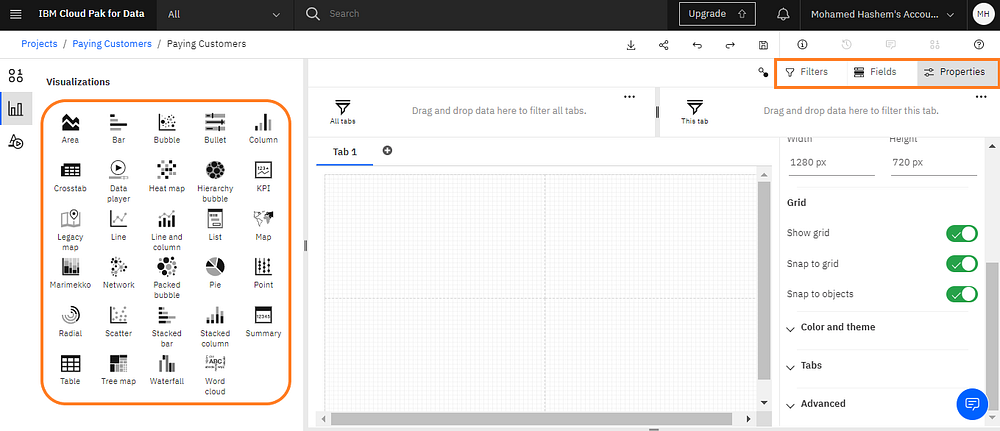Switch to the Properties tab
The image size is (1000, 431).
coord(956,72)
